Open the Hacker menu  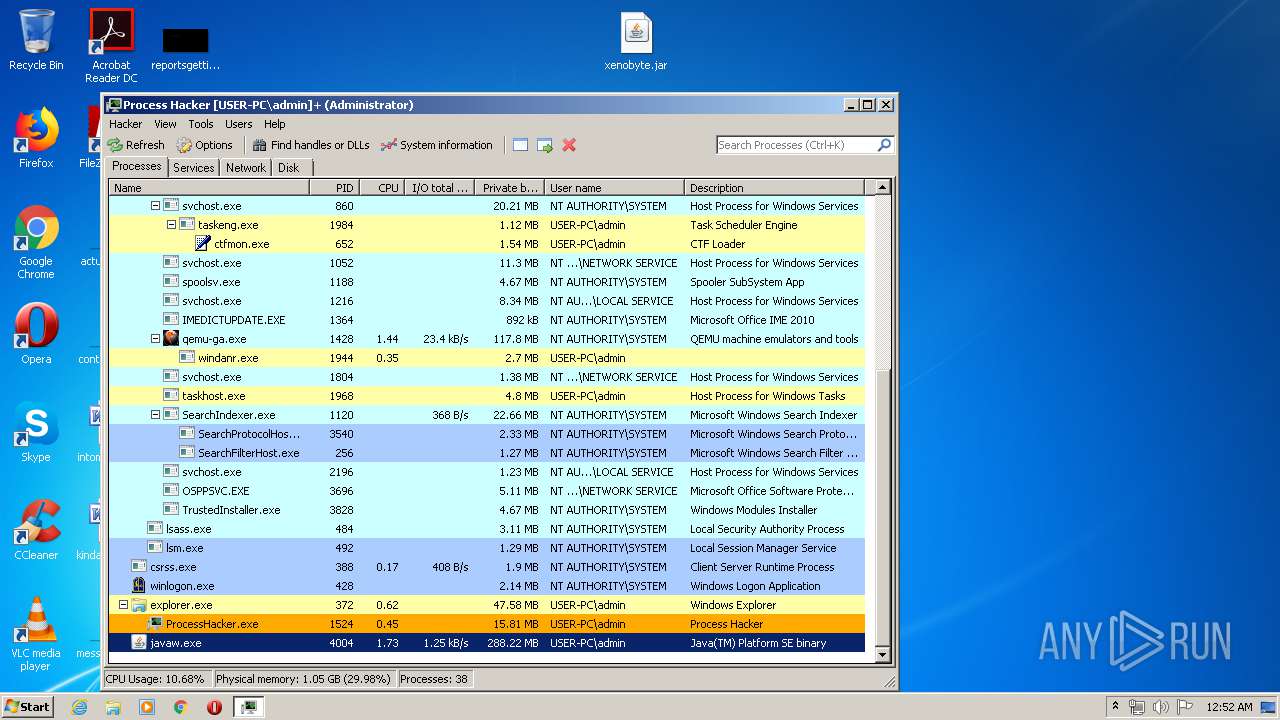tap(125, 124)
